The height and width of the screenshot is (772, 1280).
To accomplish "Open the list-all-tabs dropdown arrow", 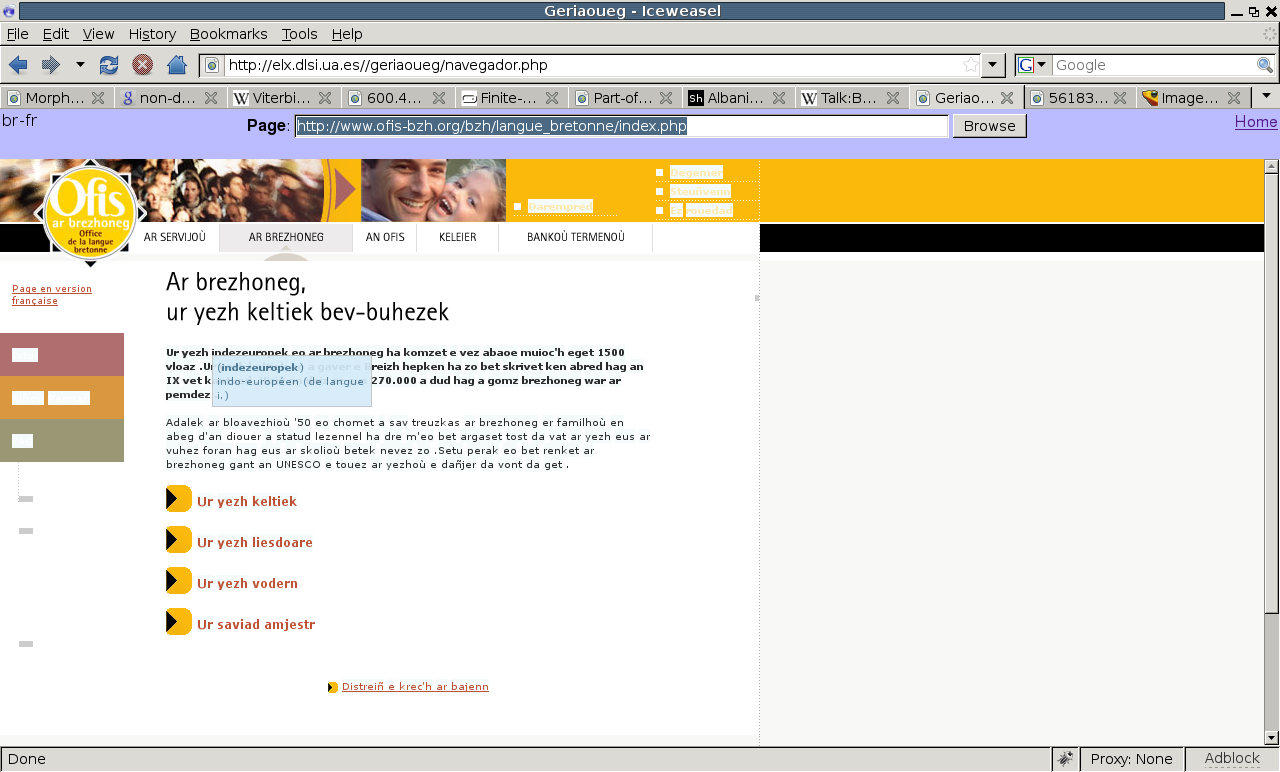I will 1266,97.
